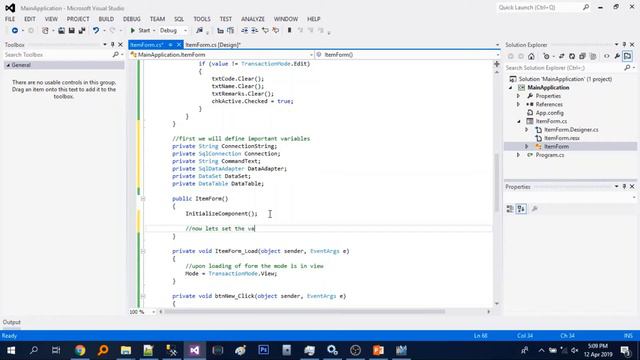Image resolution: width=640 pixels, height=360 pixels.
Task: Click the Save toolbar icon
Action: (71, 31)
